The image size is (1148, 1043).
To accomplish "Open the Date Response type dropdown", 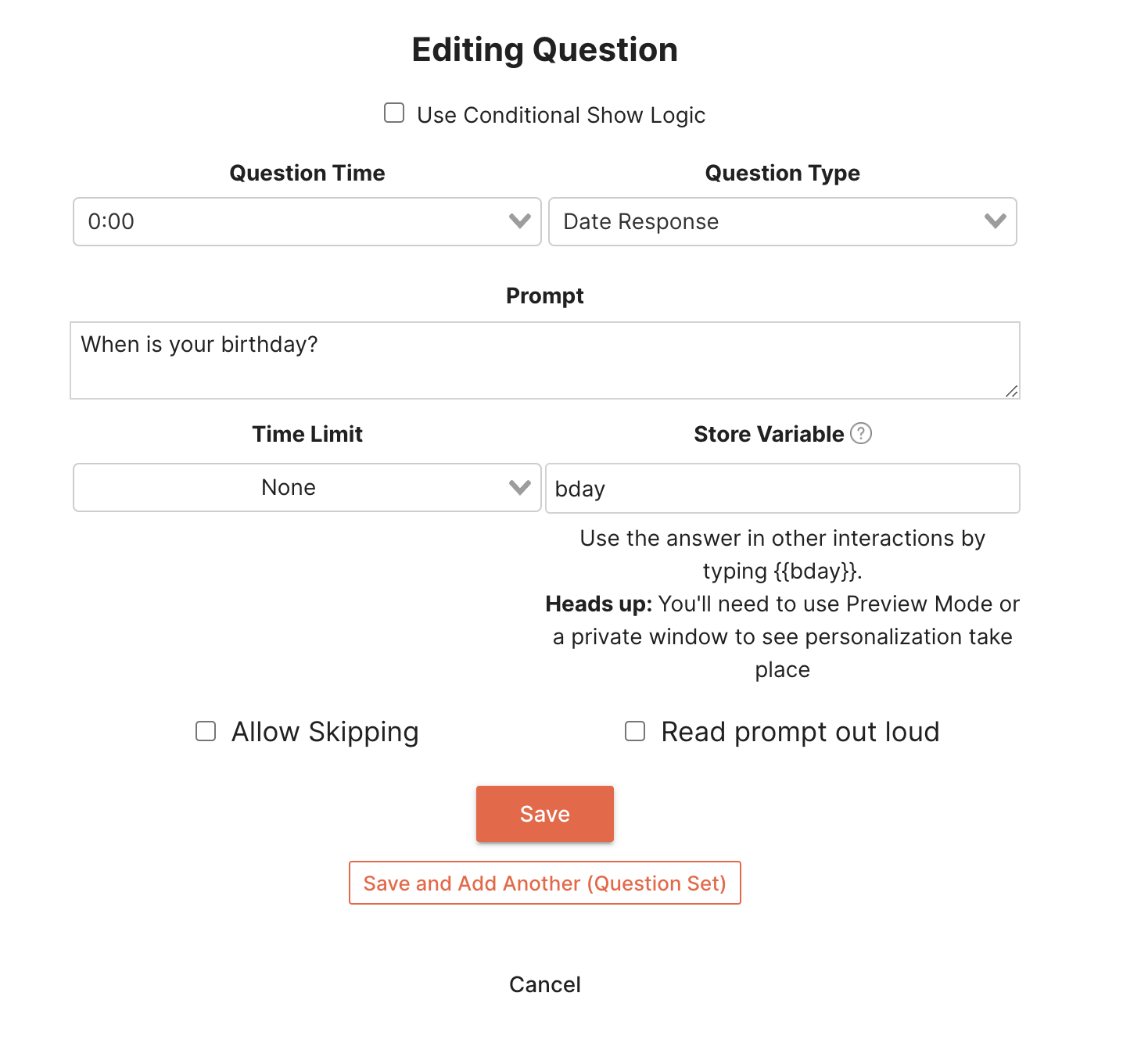I will [x=766, y=222].
